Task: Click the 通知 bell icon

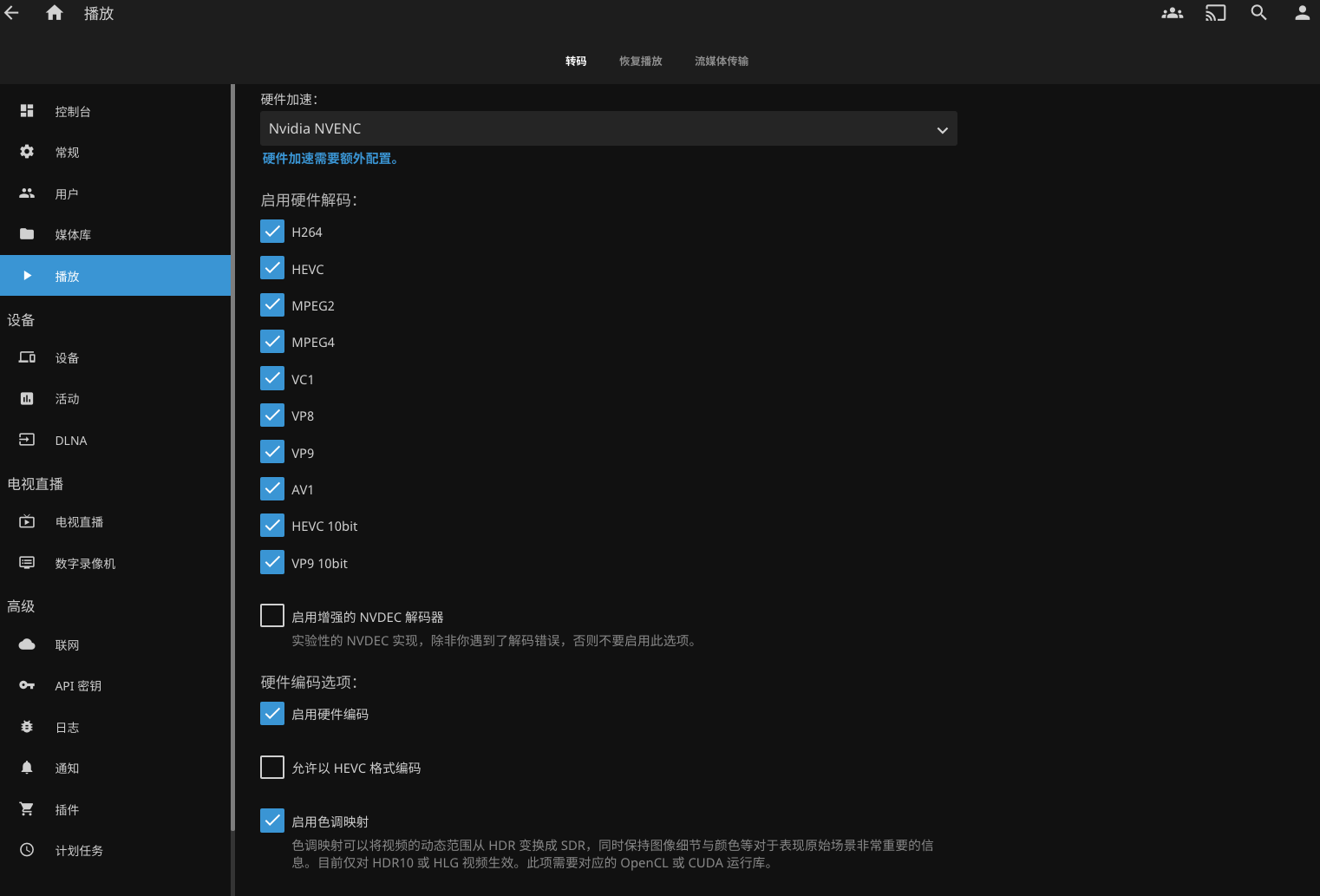Action: tap(27, 768)
